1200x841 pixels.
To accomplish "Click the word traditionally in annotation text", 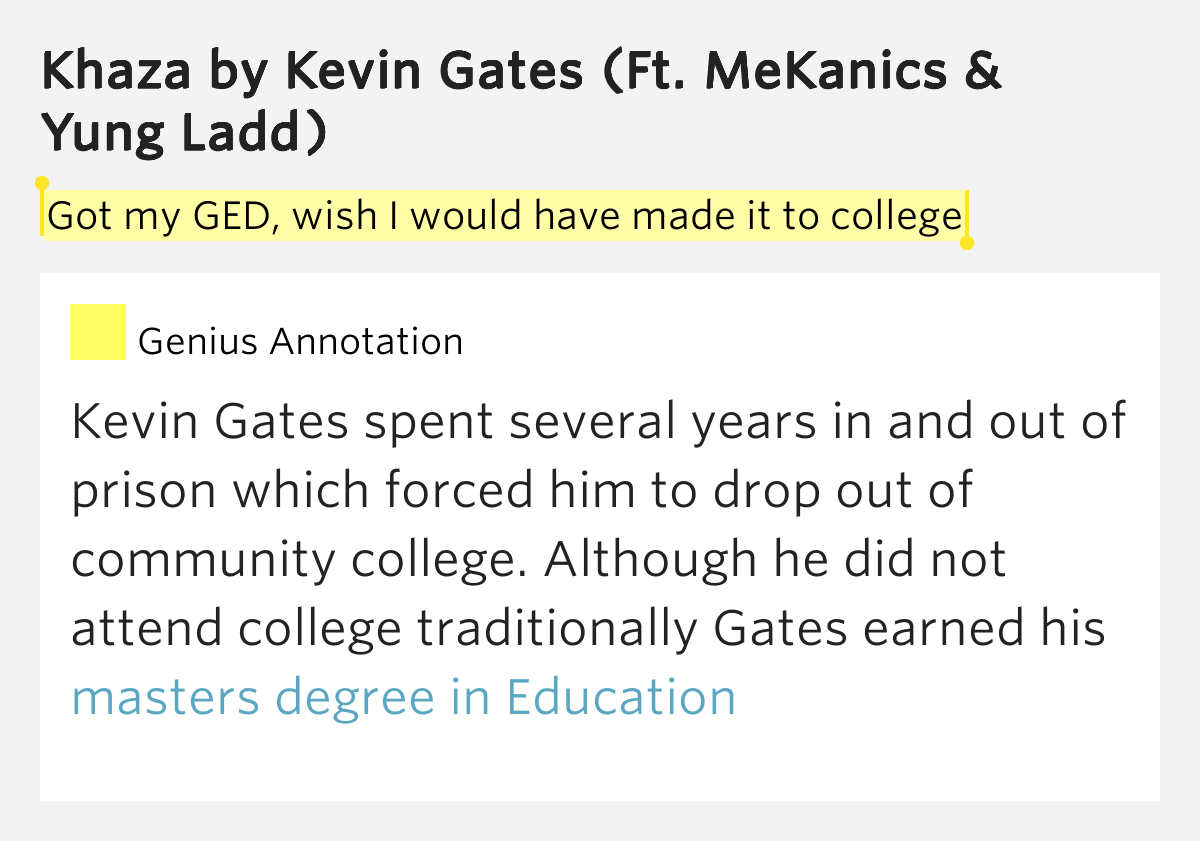I will tap(557, 629).
